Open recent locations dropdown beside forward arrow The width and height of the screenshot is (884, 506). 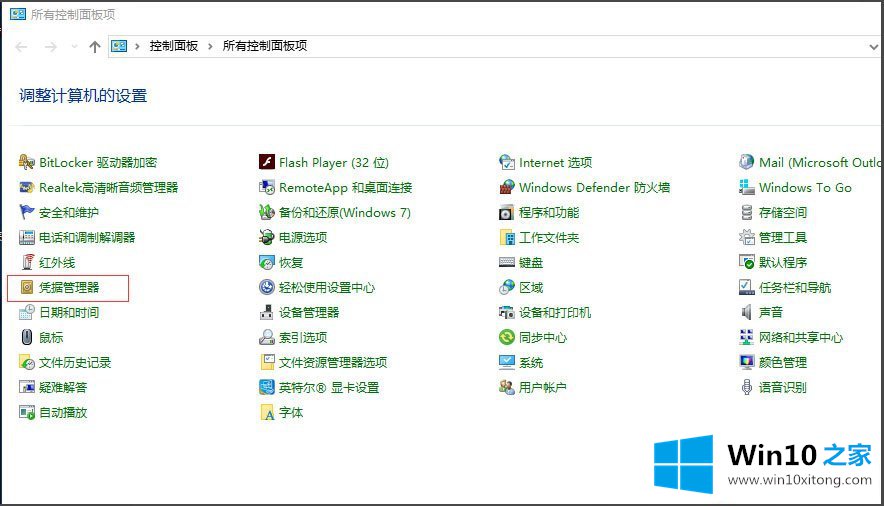click(x=74, y=46)
